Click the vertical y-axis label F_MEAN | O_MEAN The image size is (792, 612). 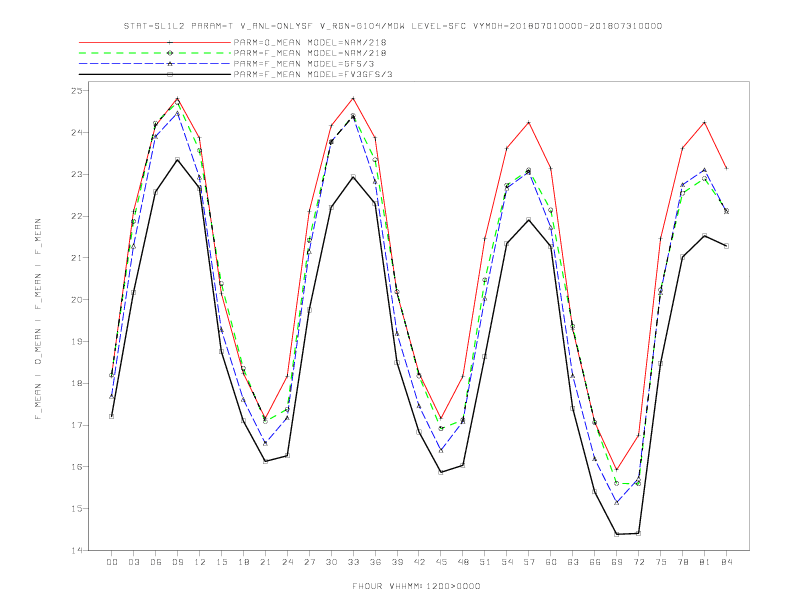pyautogui.click(x=38, y=319)
